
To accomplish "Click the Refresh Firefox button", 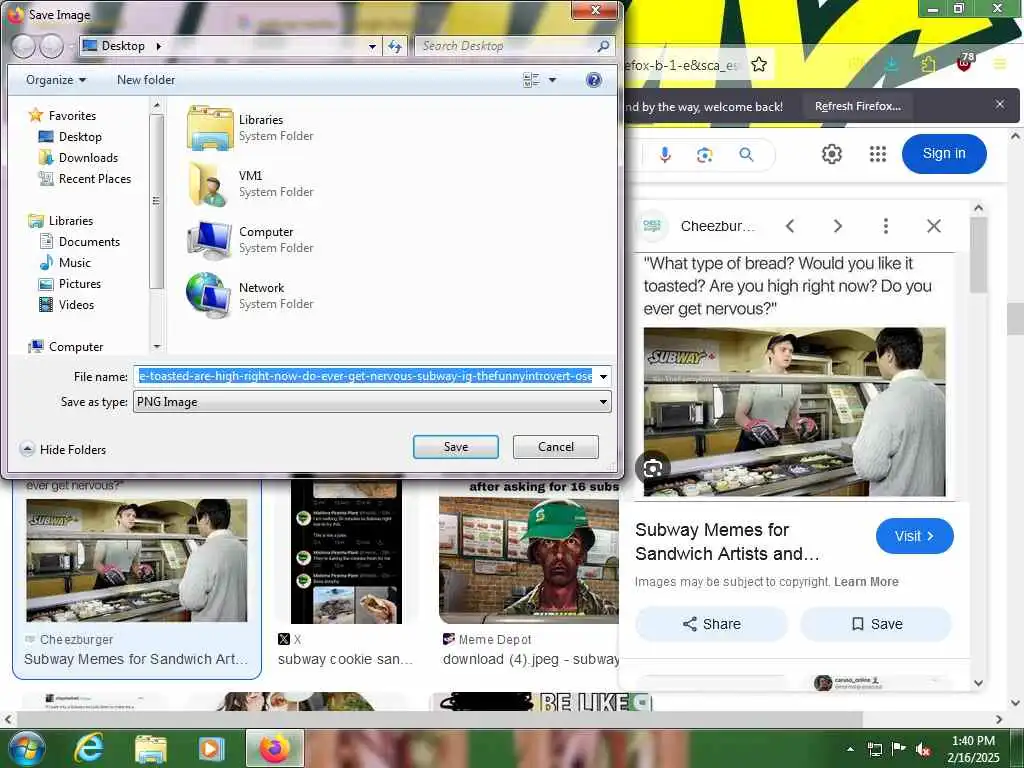I will 858,106.
